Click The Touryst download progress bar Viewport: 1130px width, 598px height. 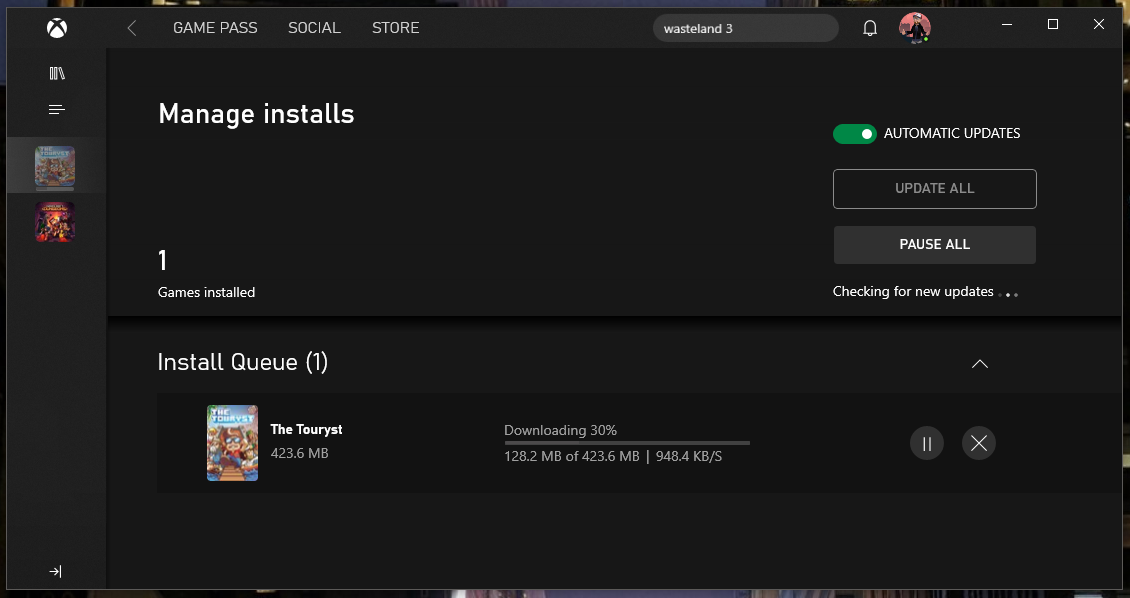627,443
